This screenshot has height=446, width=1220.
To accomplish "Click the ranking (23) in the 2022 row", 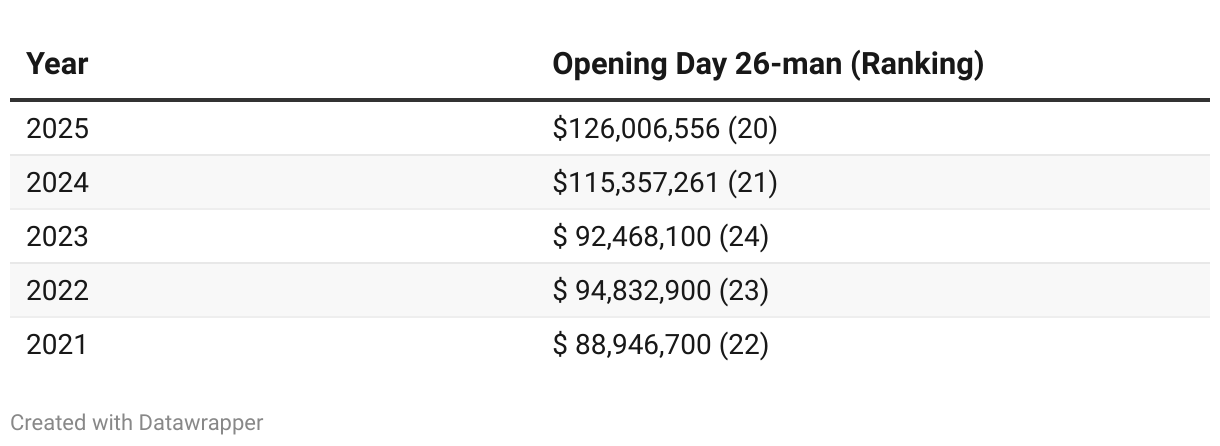I will pos(744,291).
